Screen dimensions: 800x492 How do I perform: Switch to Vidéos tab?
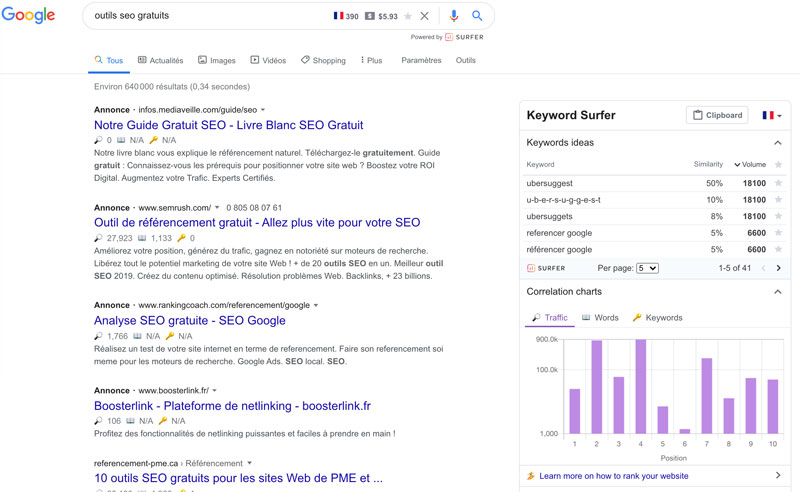tap(268, 60)
